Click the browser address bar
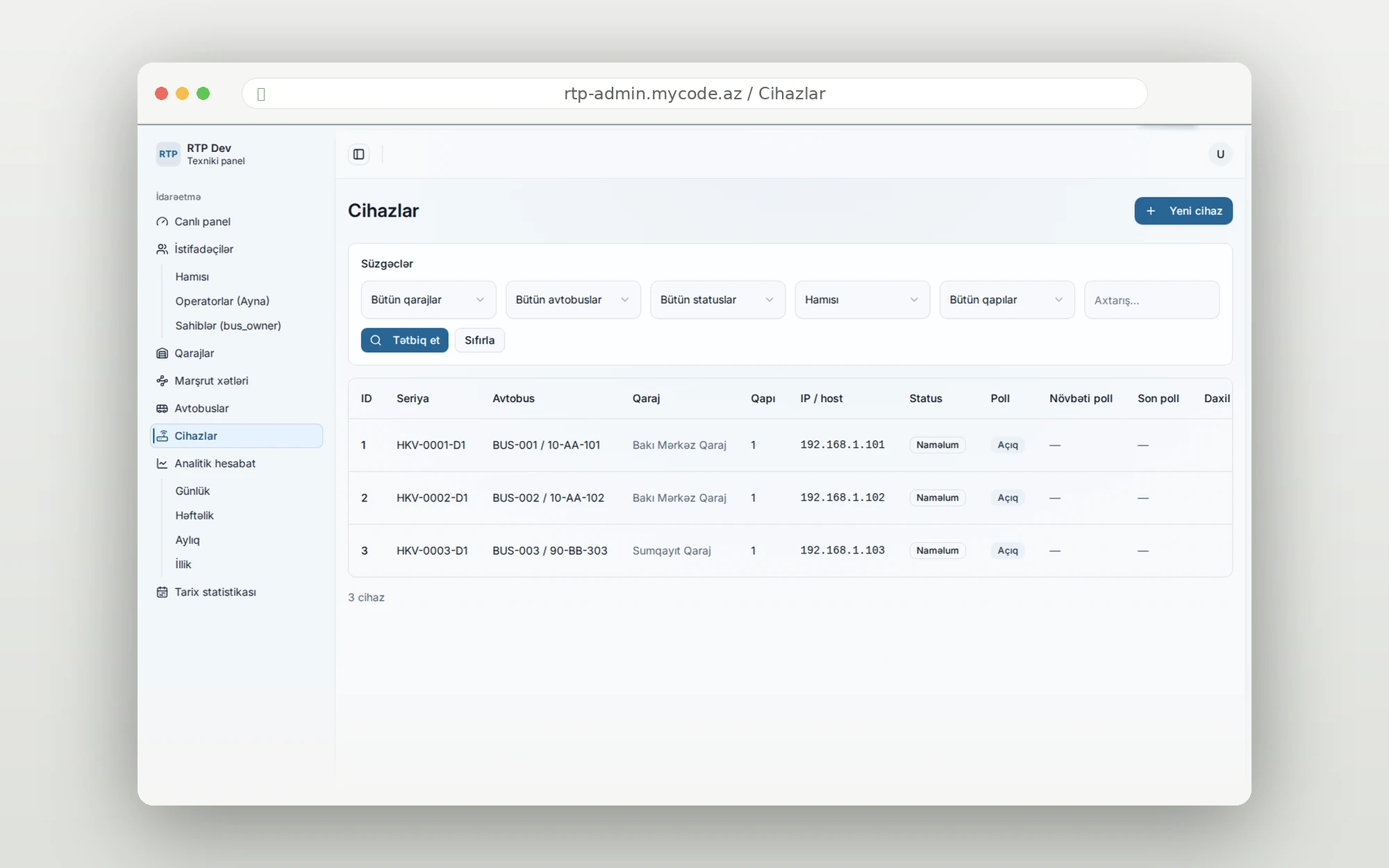 tap(694, 94)
